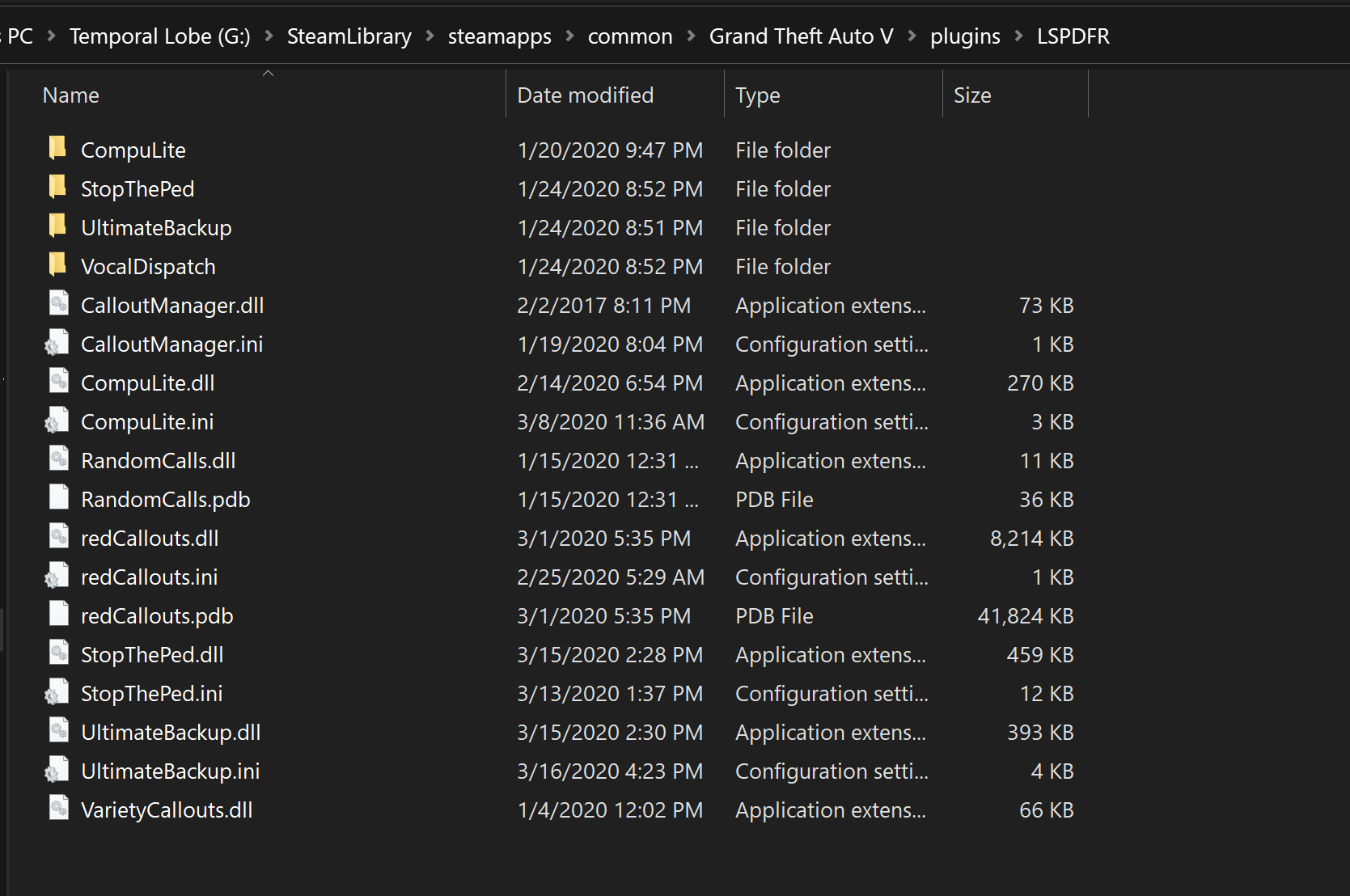
Task: Go to the common breadcrumb folder
Action: 629,36
